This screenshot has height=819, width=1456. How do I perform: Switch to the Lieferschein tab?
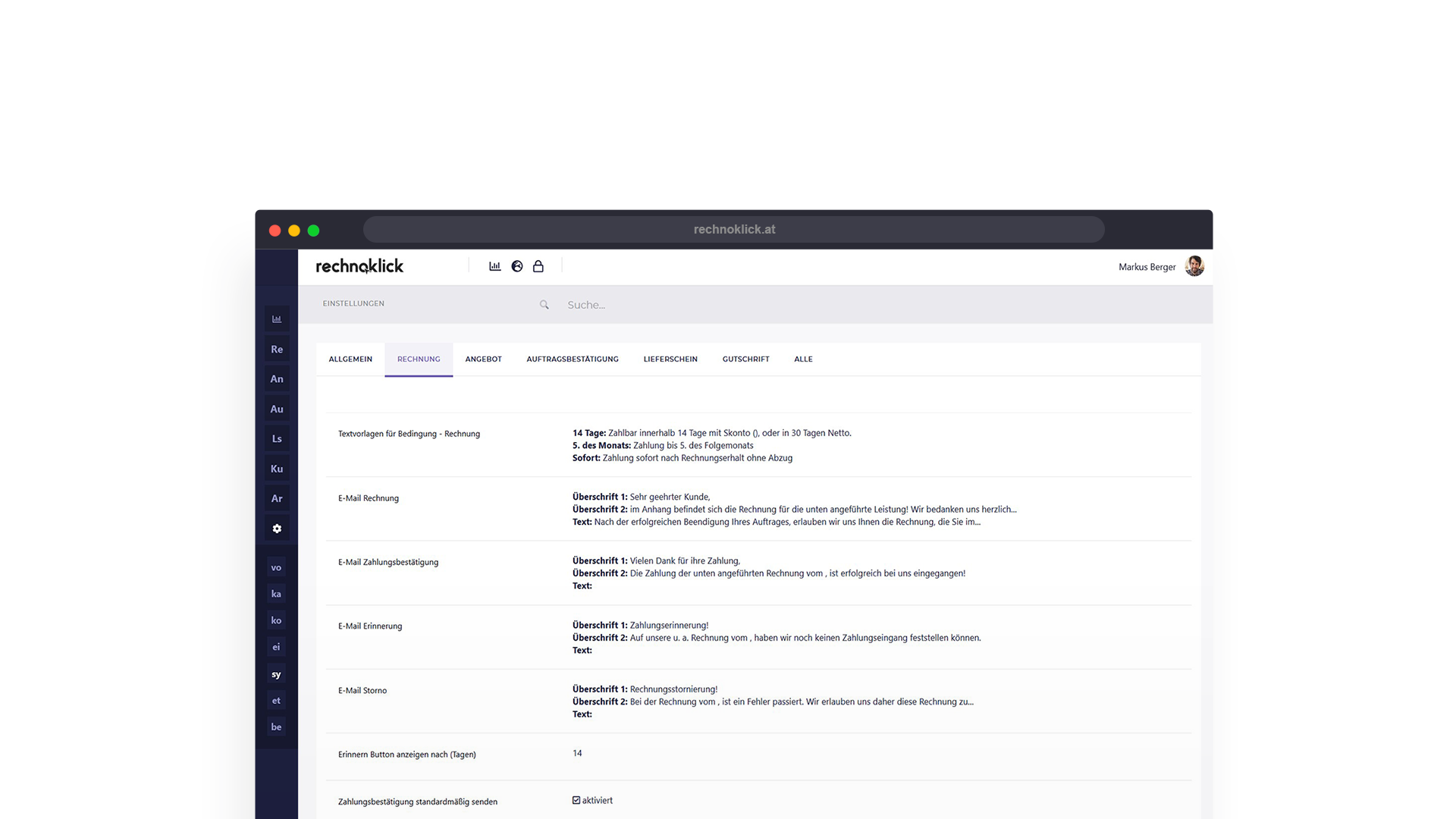[x=670, y=359]
